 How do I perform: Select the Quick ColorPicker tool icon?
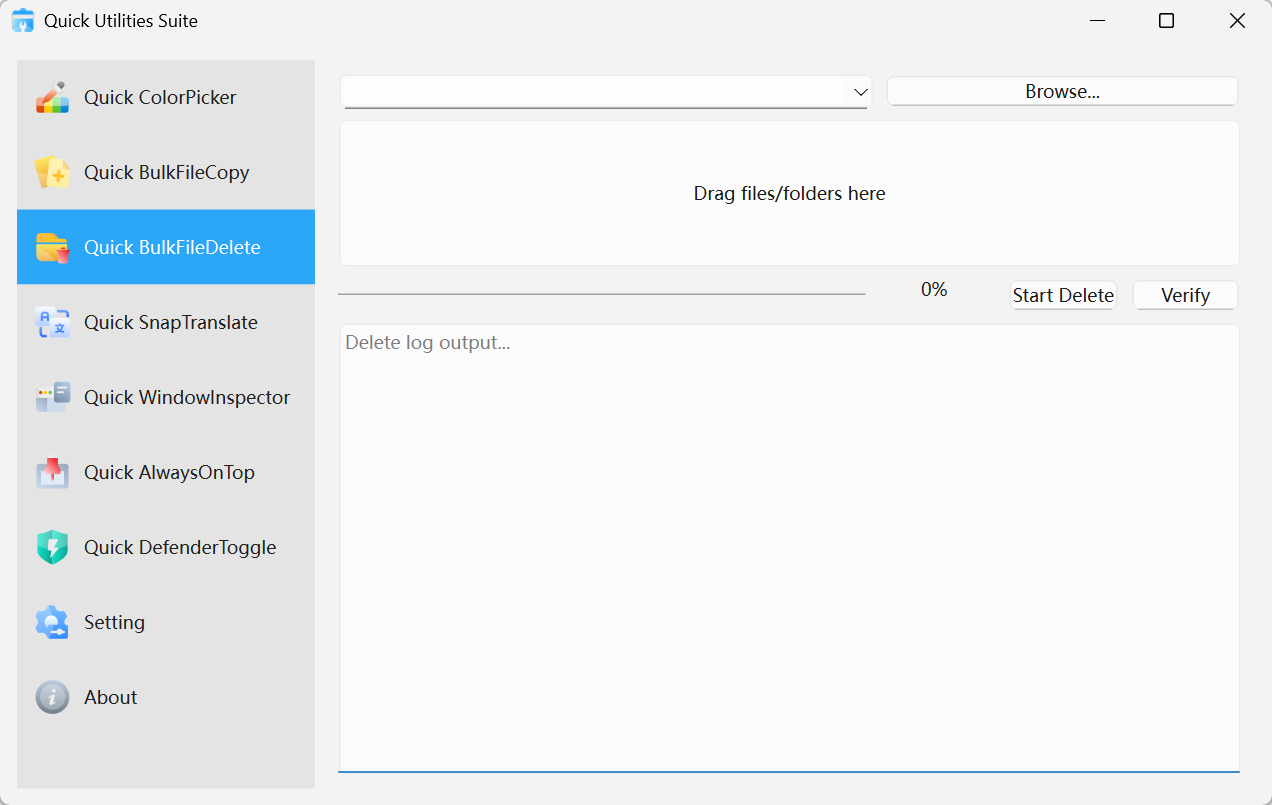tap(52, 96)
